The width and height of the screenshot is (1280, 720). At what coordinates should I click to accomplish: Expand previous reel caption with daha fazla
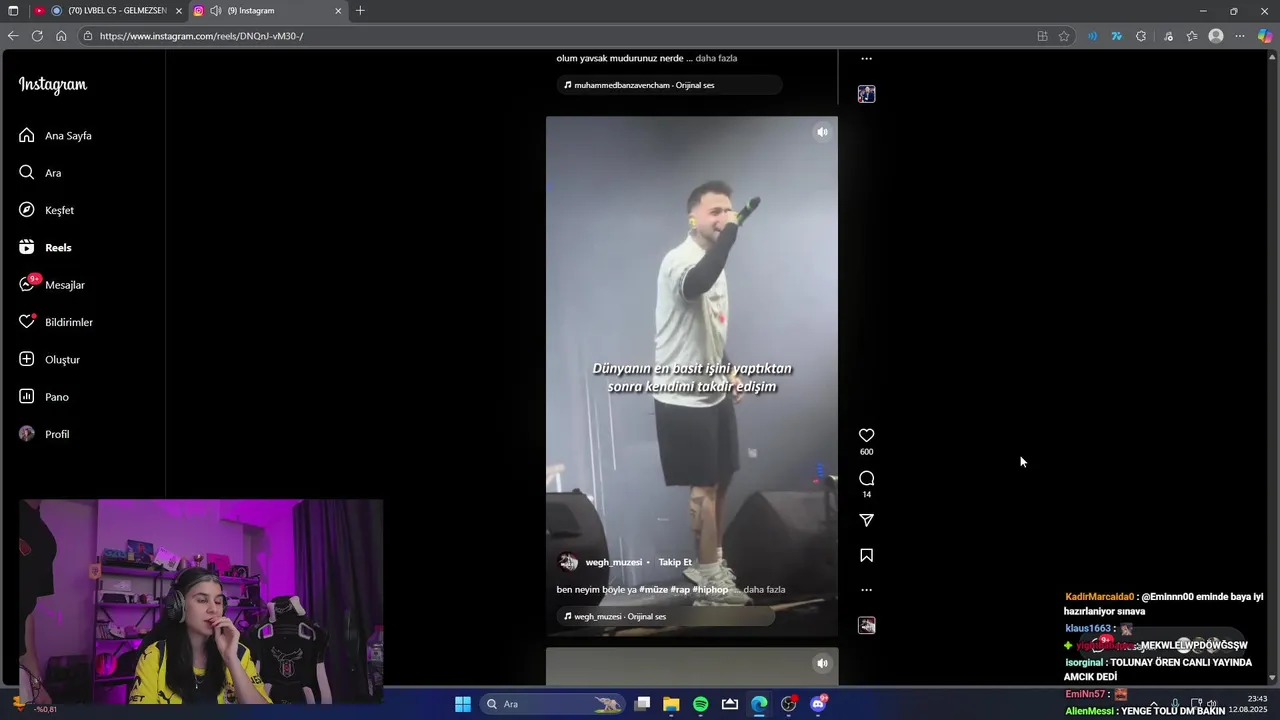[716, 58]
